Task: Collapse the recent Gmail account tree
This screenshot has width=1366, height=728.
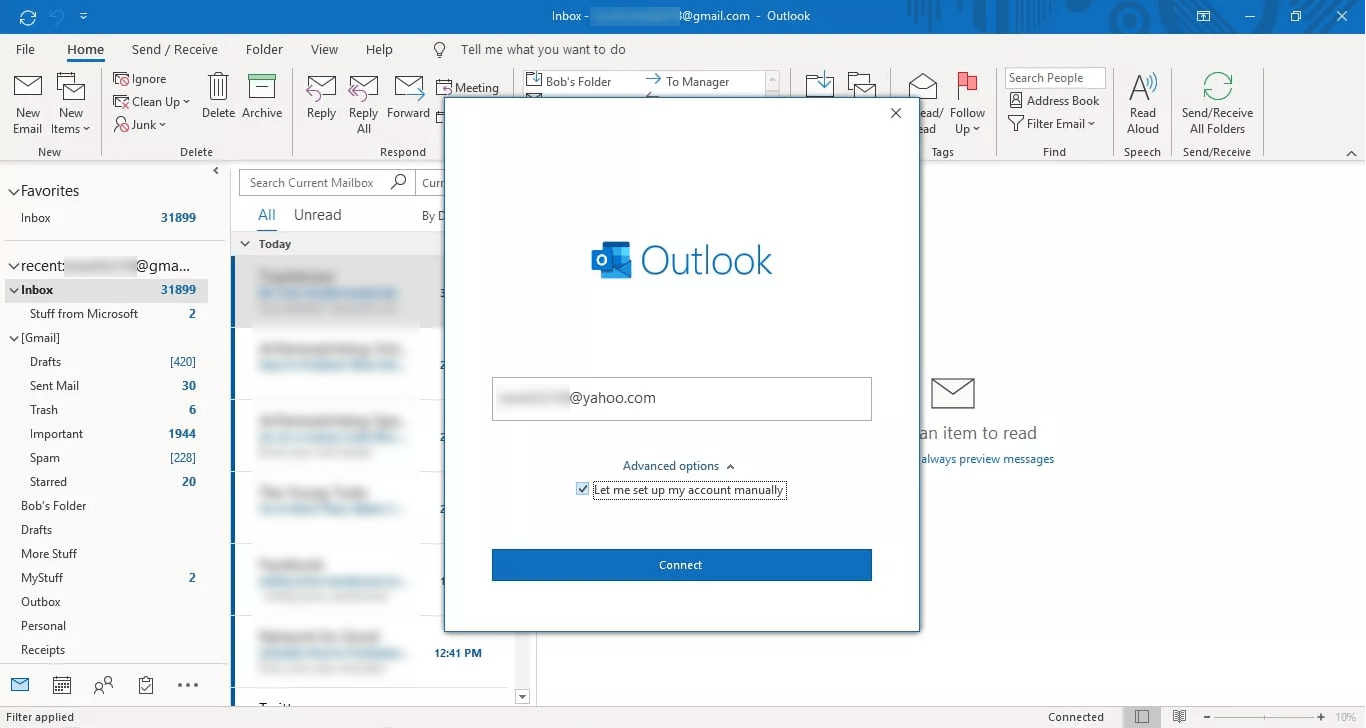Action: (x=13, y=267)
